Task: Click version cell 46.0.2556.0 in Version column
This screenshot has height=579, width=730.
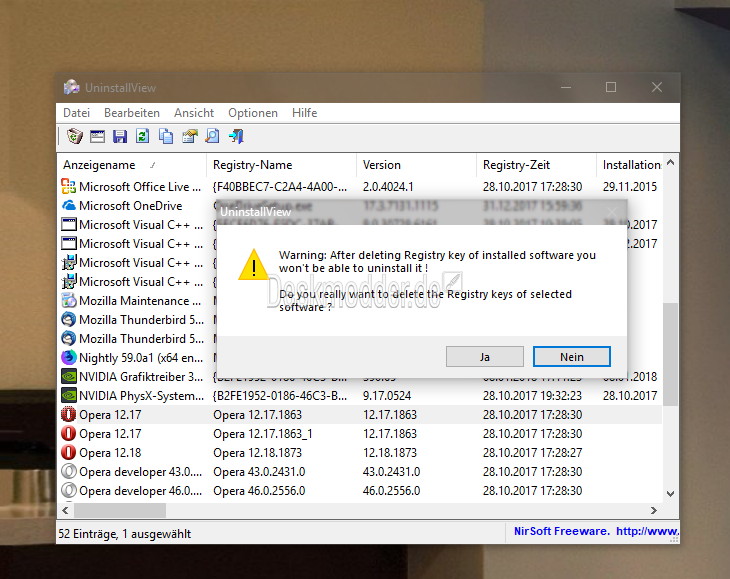Action: [391, 491]
